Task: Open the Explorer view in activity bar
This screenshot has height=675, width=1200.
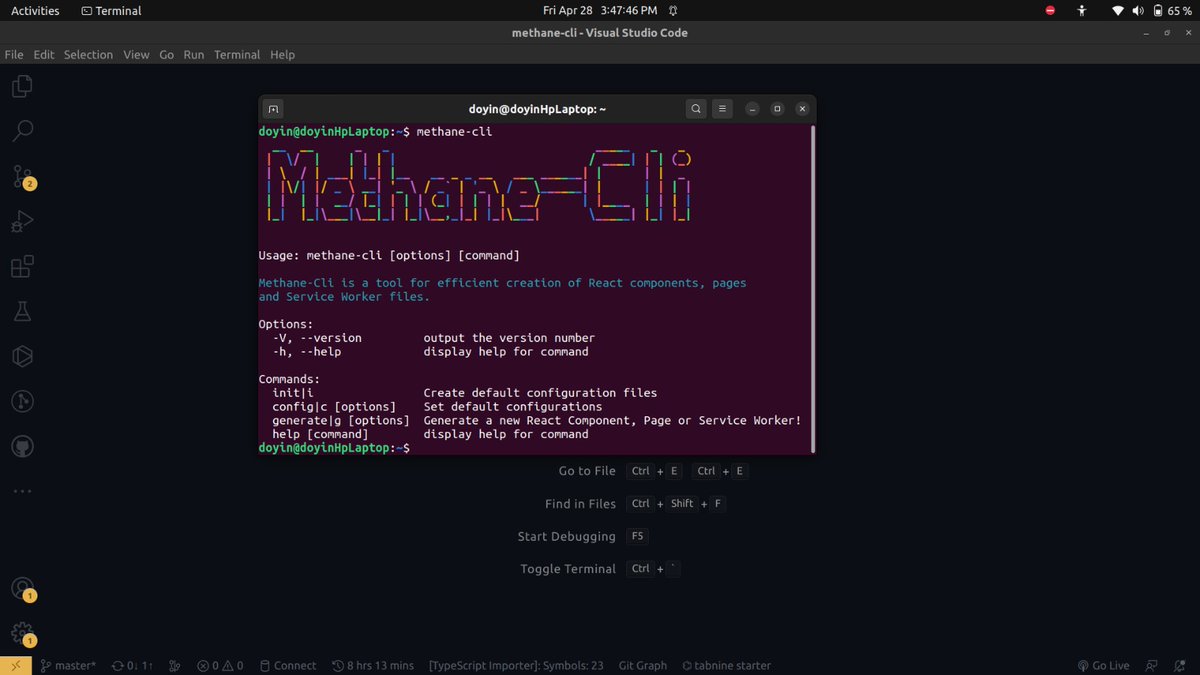Action: 22,87
